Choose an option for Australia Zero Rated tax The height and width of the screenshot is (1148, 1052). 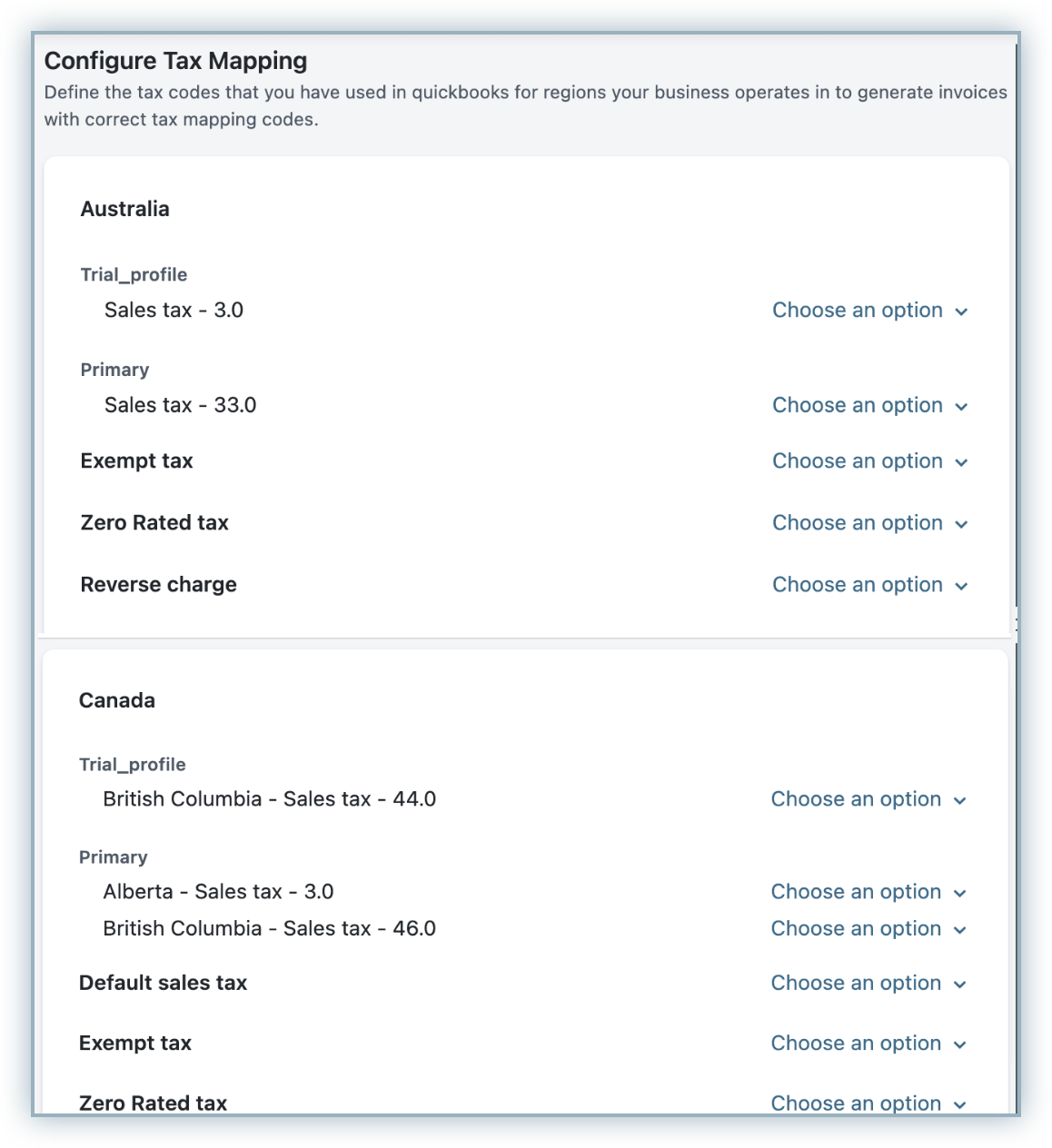pos(869,523)
